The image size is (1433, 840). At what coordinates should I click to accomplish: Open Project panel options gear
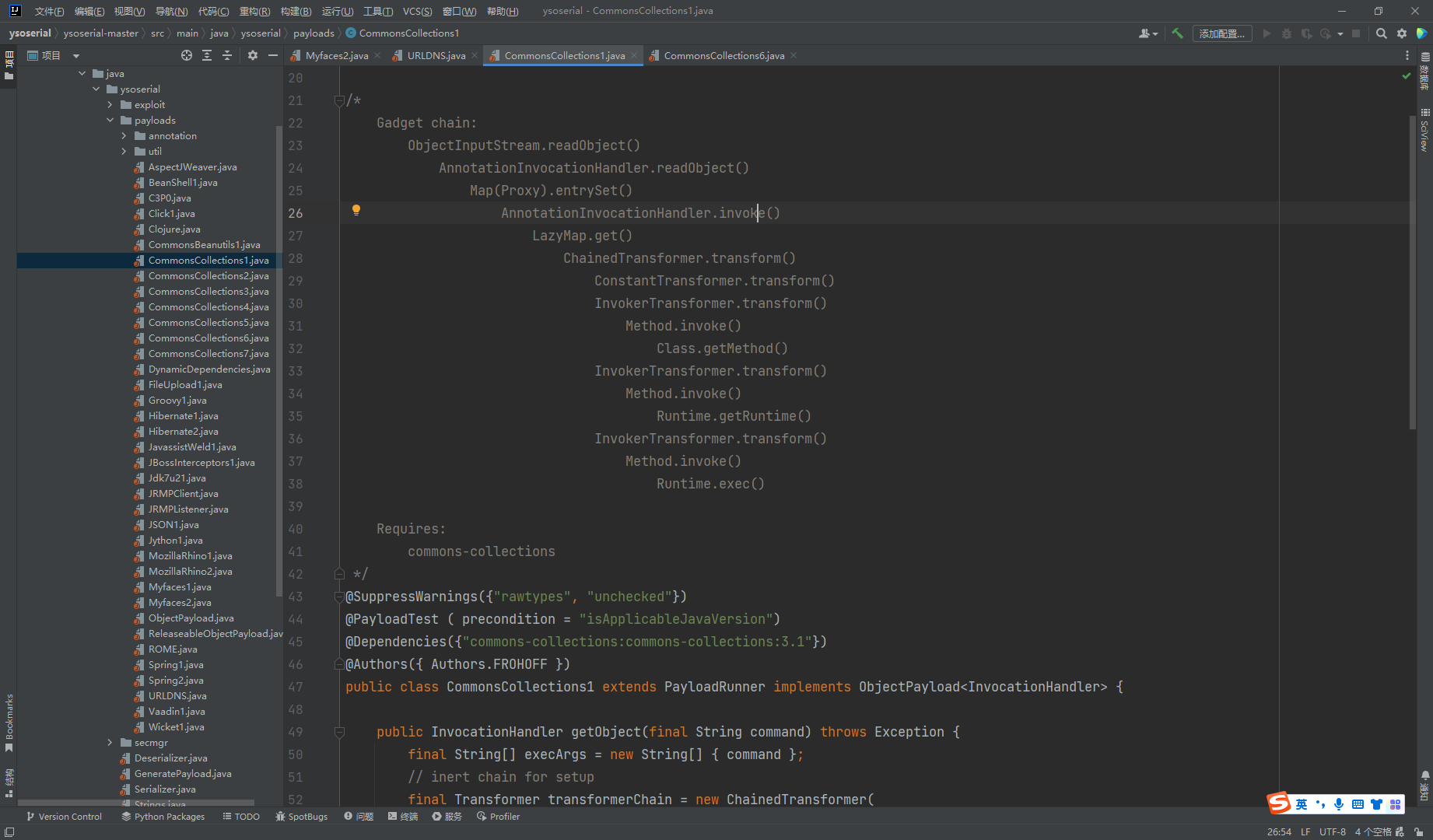click(253, 55)
